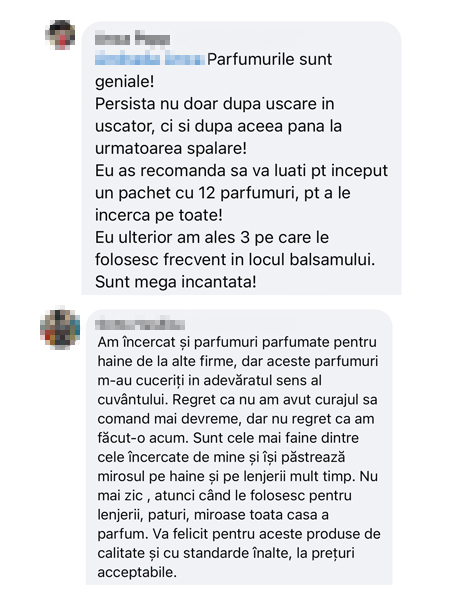Open the second commenter's pixelated profile picture
The image size is (450, 600).
(60, 329)
